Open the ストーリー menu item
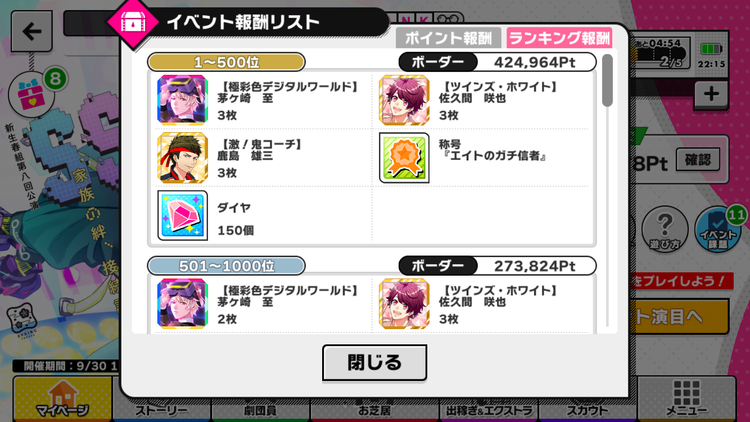This screenshot has width=750, height=422. pos(162,410)
